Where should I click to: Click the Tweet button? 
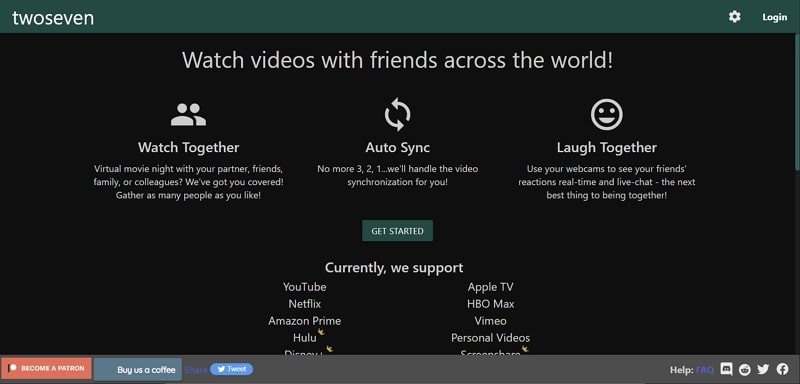click(x=231, y=369)
